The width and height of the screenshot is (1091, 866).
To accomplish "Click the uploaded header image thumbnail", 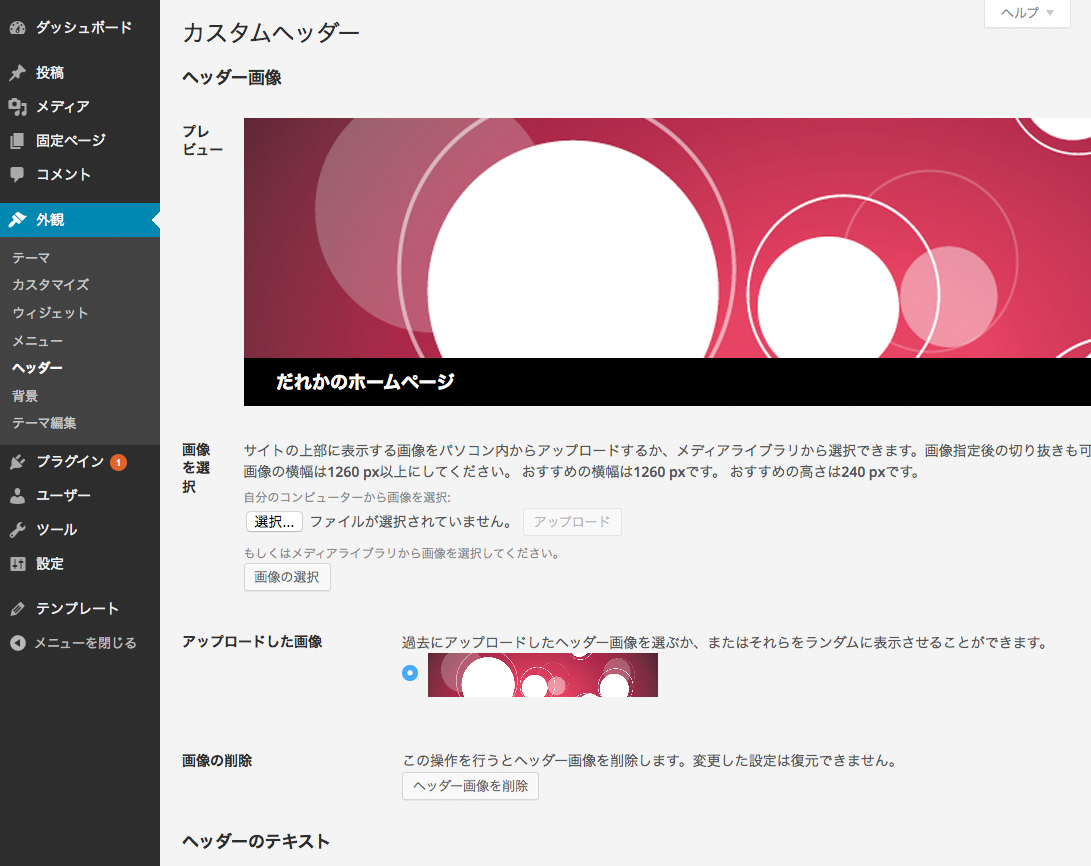I will click(x=543, y=675).
